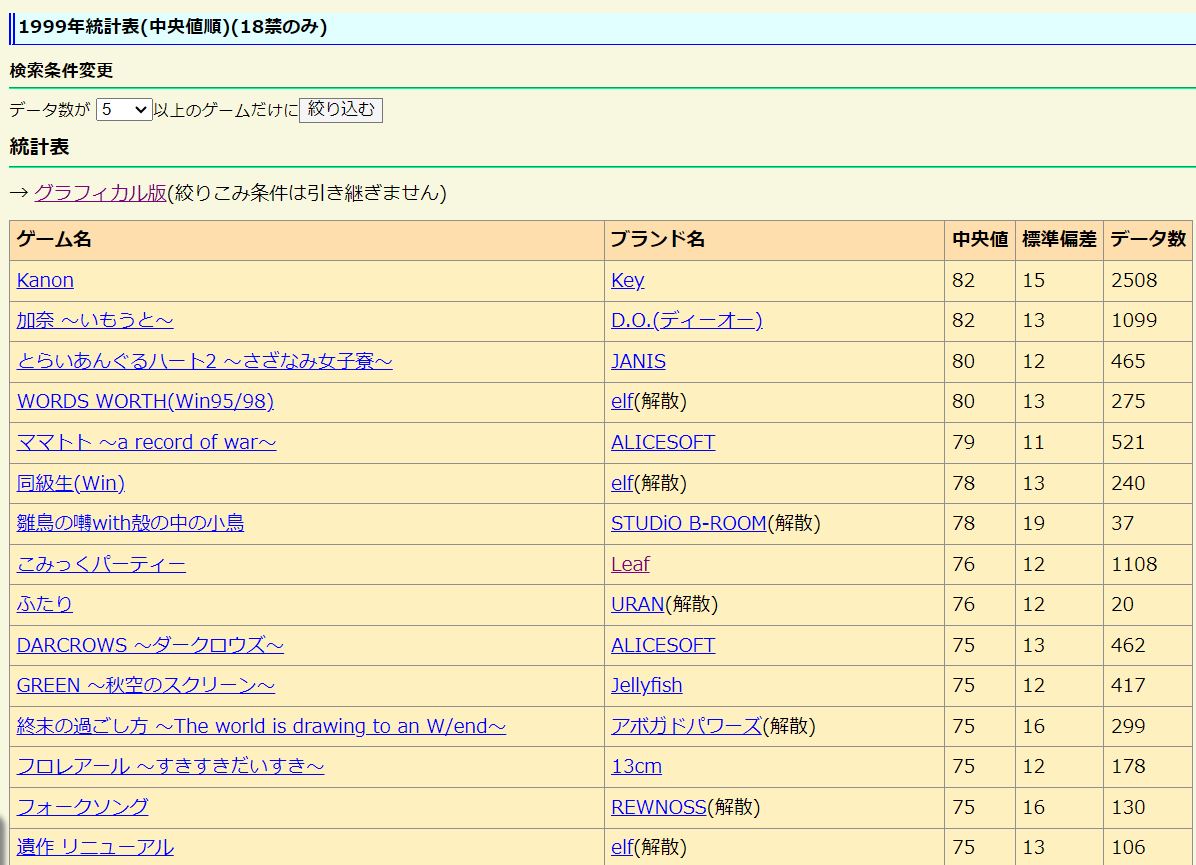Open the Leaf brand link
Viewport: 1196px width, 865px height.
[630, 564]
